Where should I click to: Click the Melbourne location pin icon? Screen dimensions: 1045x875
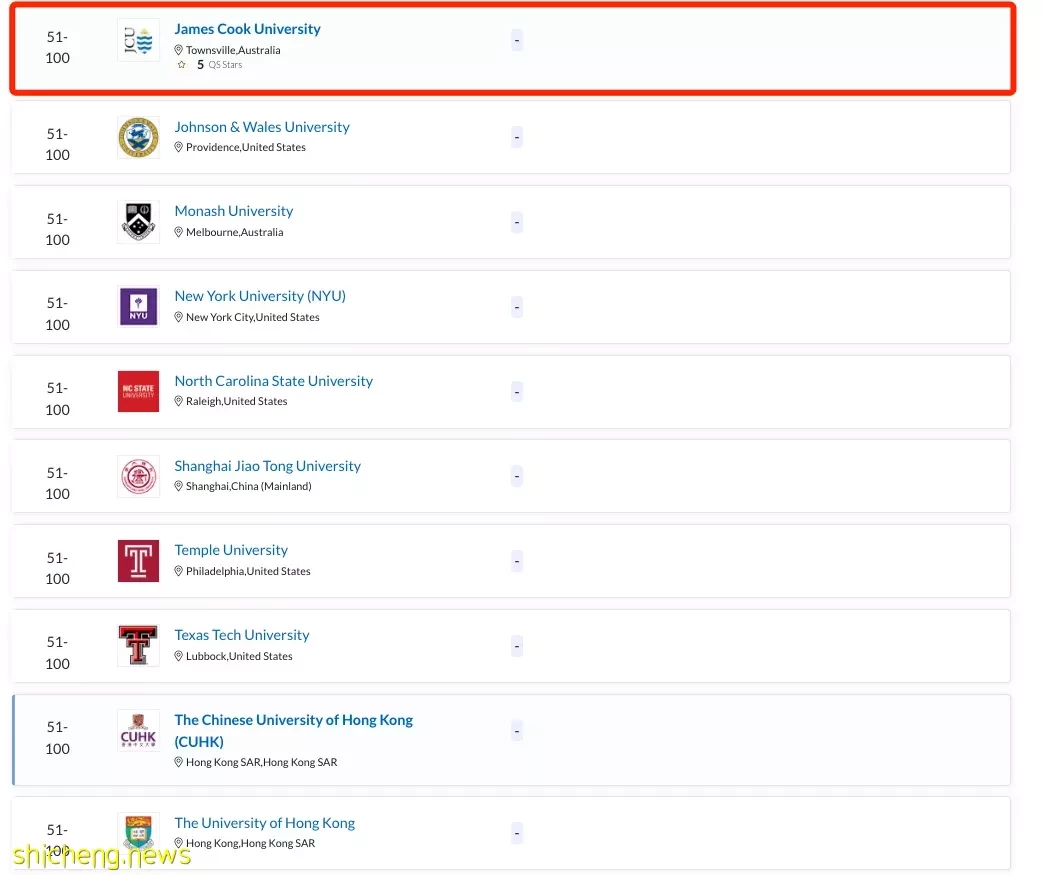click(178, 232)
